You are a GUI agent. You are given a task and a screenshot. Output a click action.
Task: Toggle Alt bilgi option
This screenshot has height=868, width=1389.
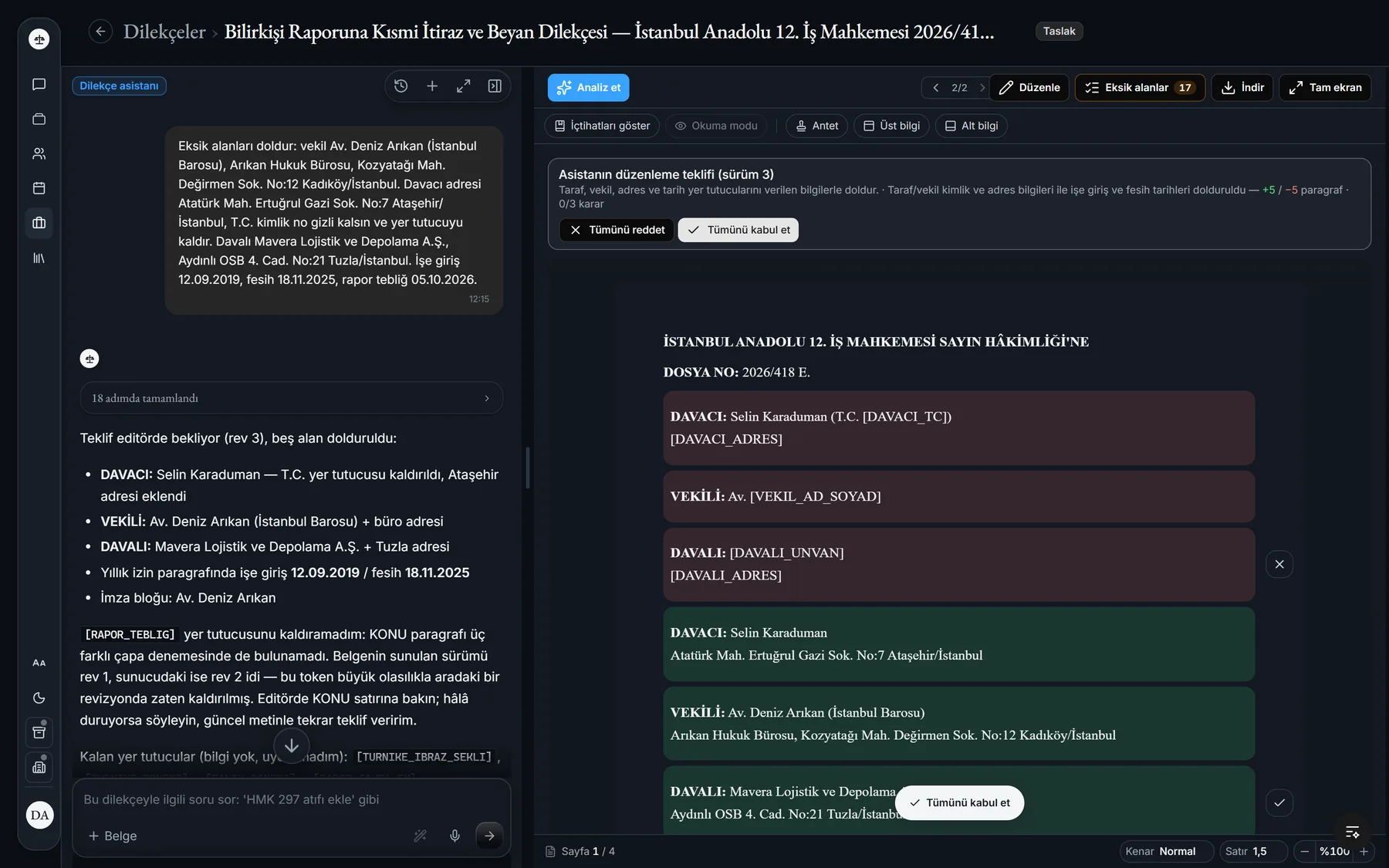pyautogui.click(x=972, y=126)
